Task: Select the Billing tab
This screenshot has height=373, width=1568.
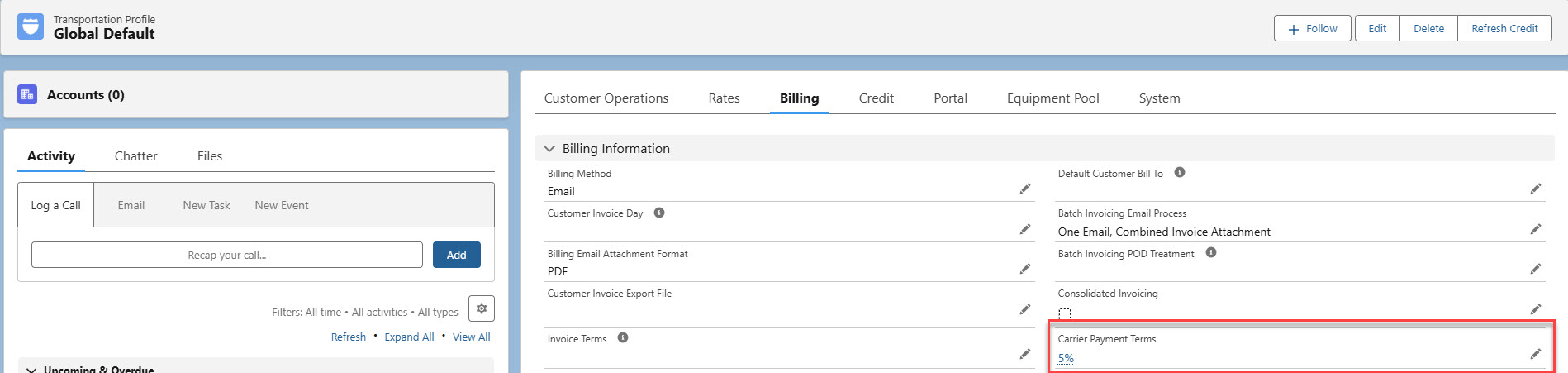Action: (799, 98)
